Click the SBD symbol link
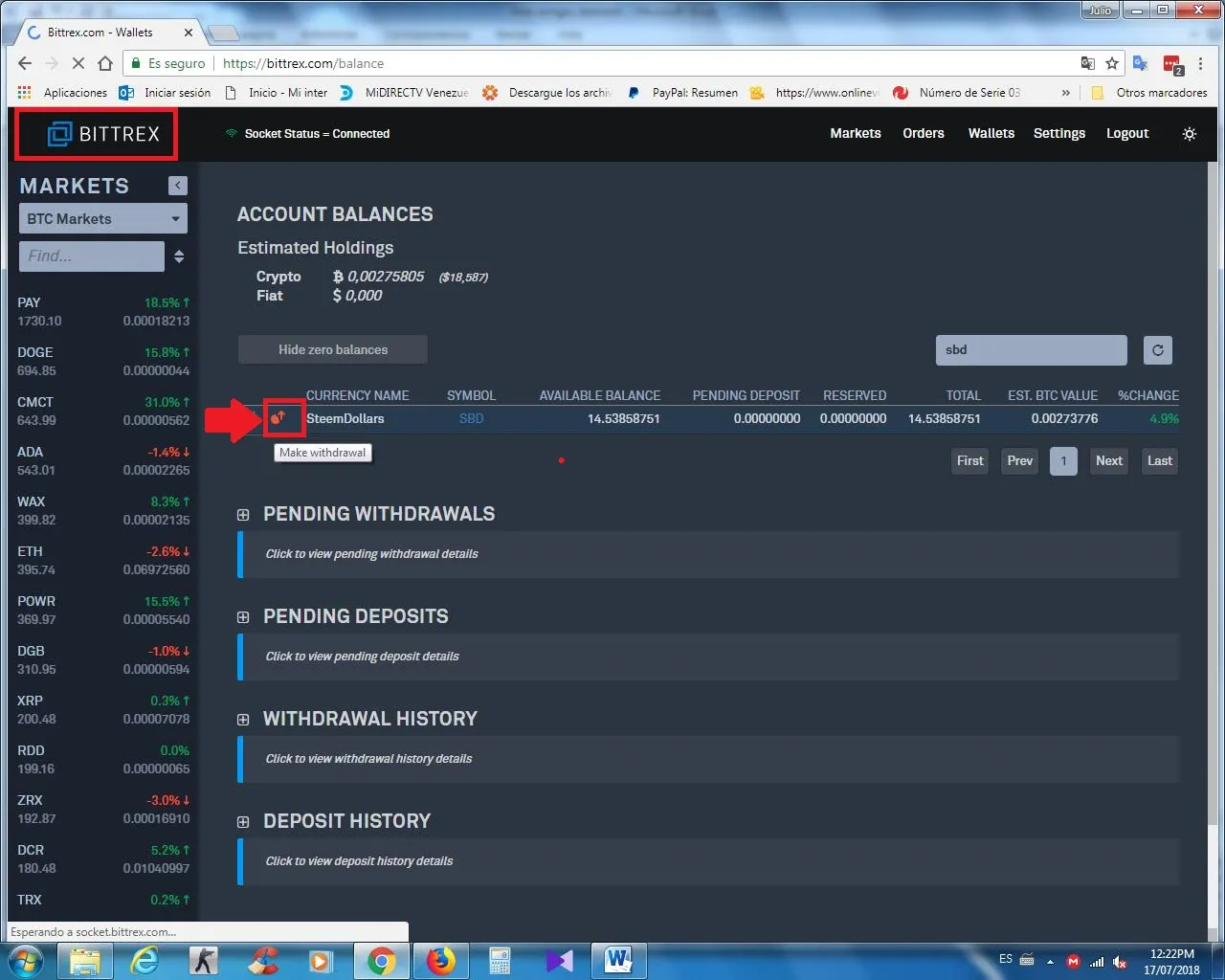The height and width of the screenshot is (980, 1225). 471,418
